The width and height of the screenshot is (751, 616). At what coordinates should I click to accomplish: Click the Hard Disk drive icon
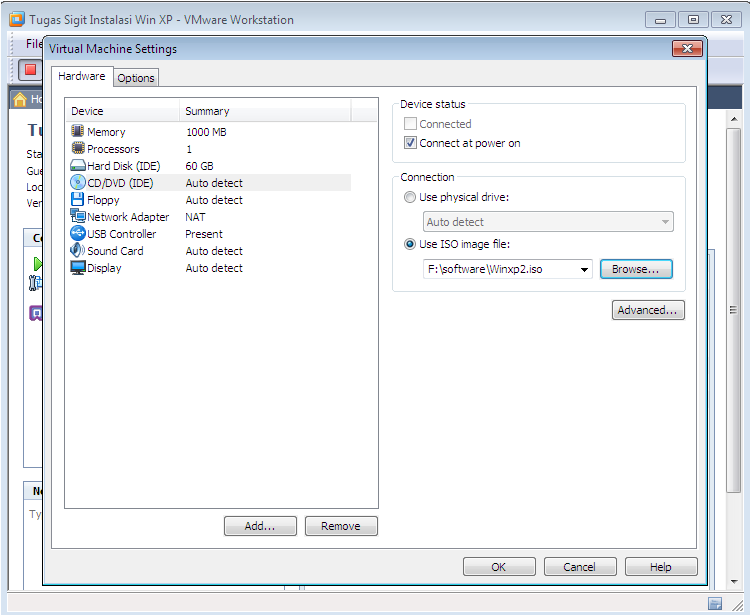coord(78,166)
